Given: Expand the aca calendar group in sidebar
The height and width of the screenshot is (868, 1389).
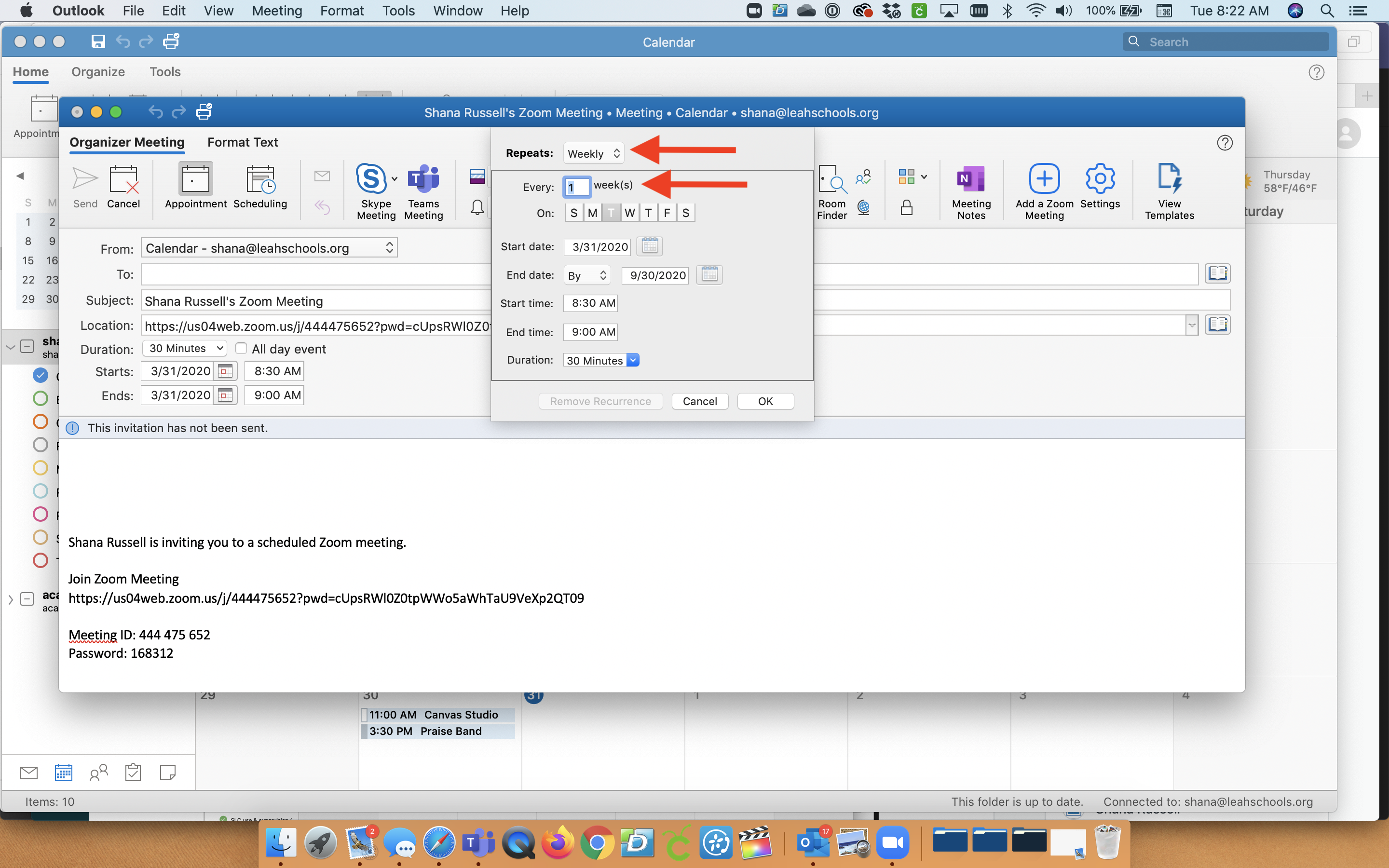Looking at the screenshot, I should (10, 599).
